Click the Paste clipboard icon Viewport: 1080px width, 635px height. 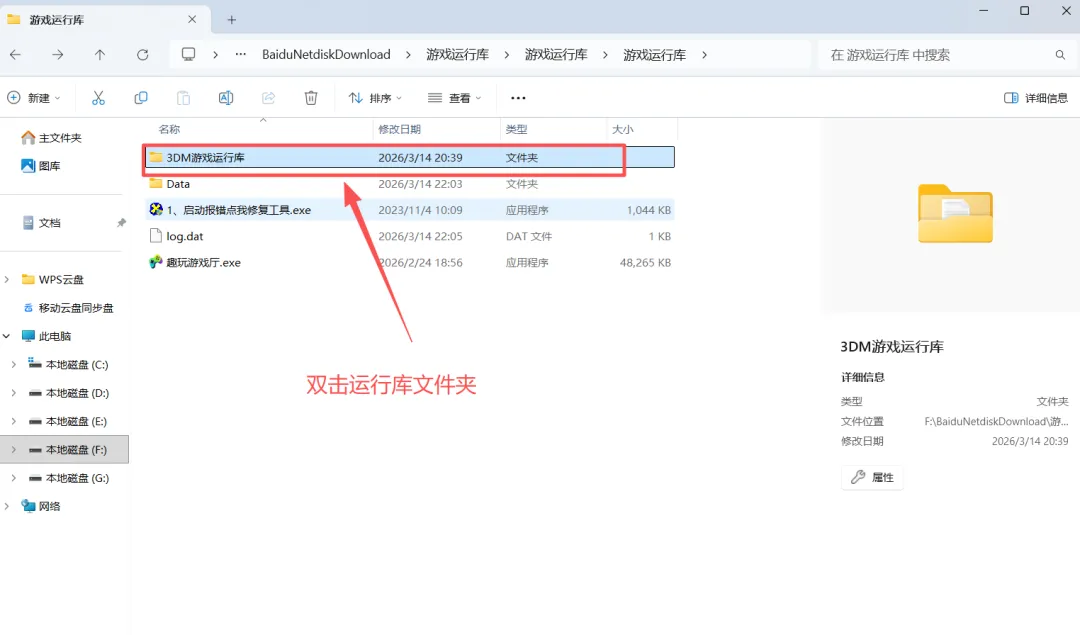pyautogui.click(x=183, y=98)
